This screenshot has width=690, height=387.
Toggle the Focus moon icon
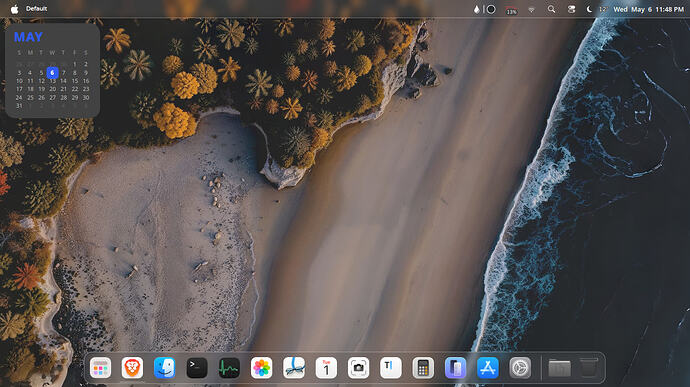[589, 9]
